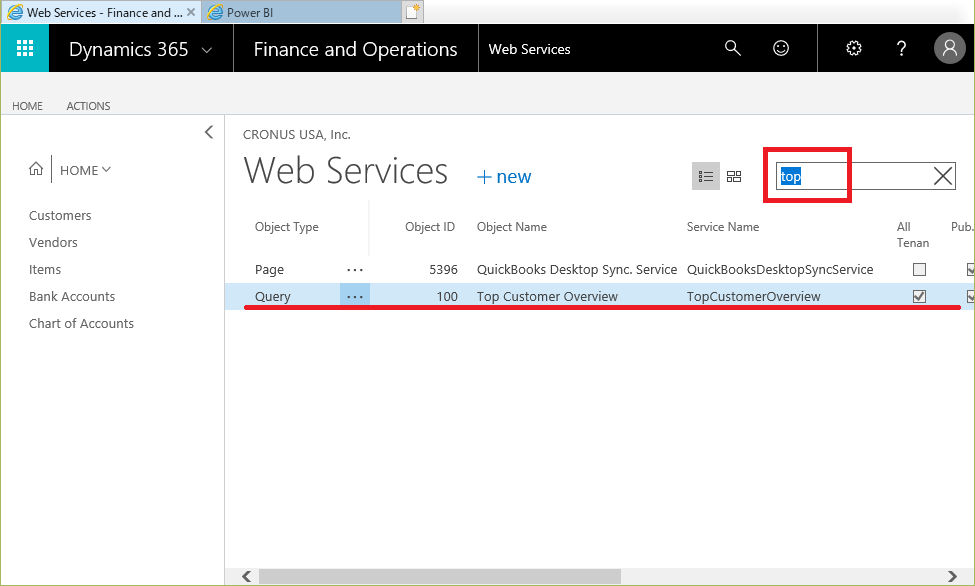Expand the HOME navigation dropdown
975x586 pixels.
(85, 170)
